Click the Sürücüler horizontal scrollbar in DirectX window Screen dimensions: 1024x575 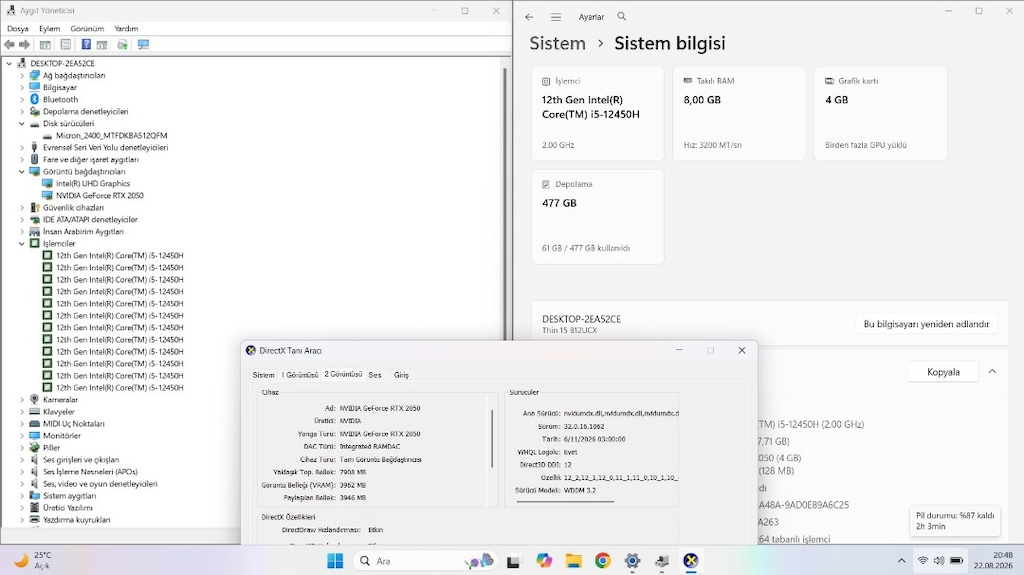(565, 502)
